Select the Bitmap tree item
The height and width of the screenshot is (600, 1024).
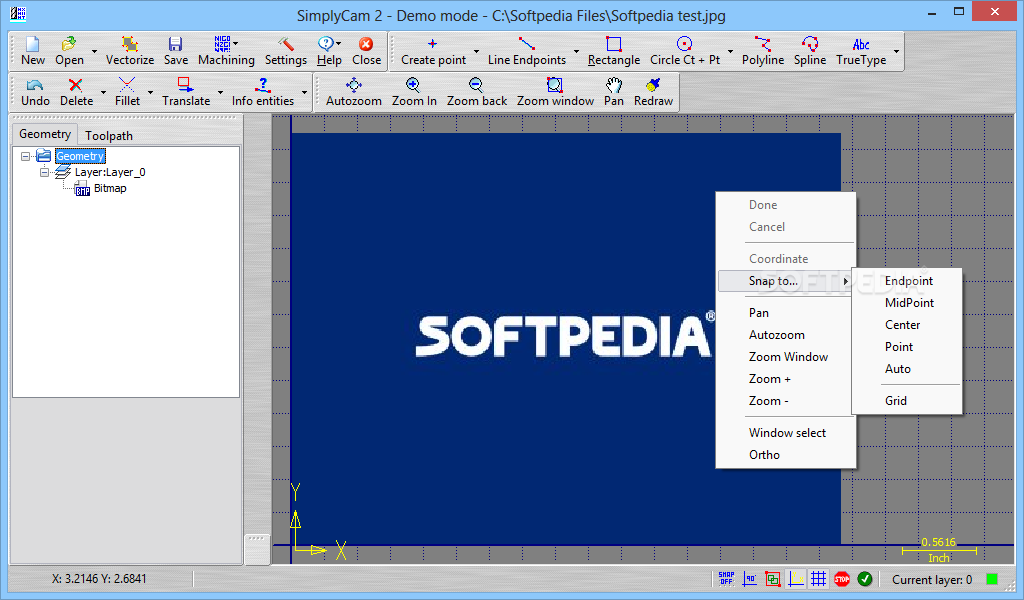[110, 188]
